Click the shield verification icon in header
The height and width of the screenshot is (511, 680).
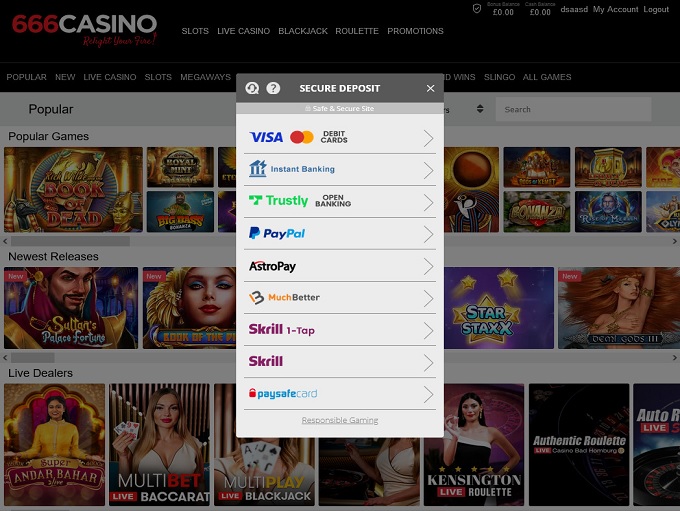pyautogui.click(x=477, y=8)
